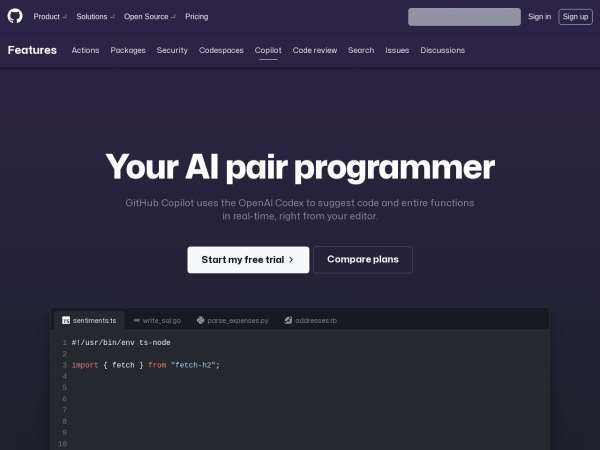This screenshot has height=450, width=600.
Task: Click the Python icon on parse_expenses.py
Action: [x=201, y=320]
